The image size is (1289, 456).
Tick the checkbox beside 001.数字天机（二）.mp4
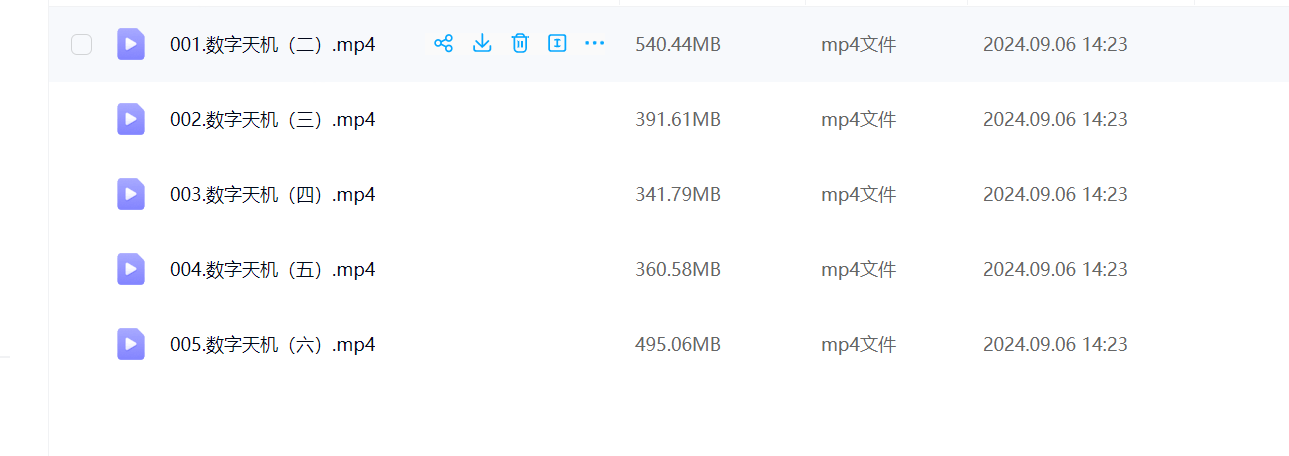pyautogui.click(x=82, y=44)
